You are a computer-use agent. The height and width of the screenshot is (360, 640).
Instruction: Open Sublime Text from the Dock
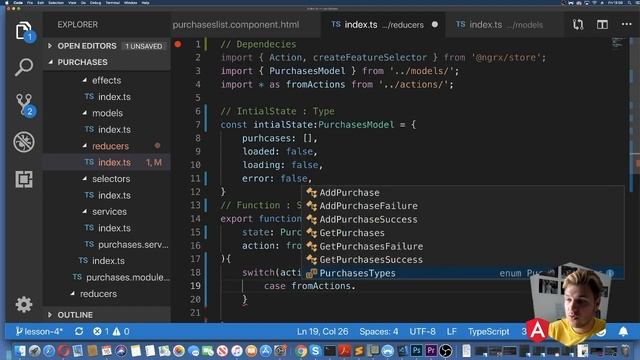359,351
